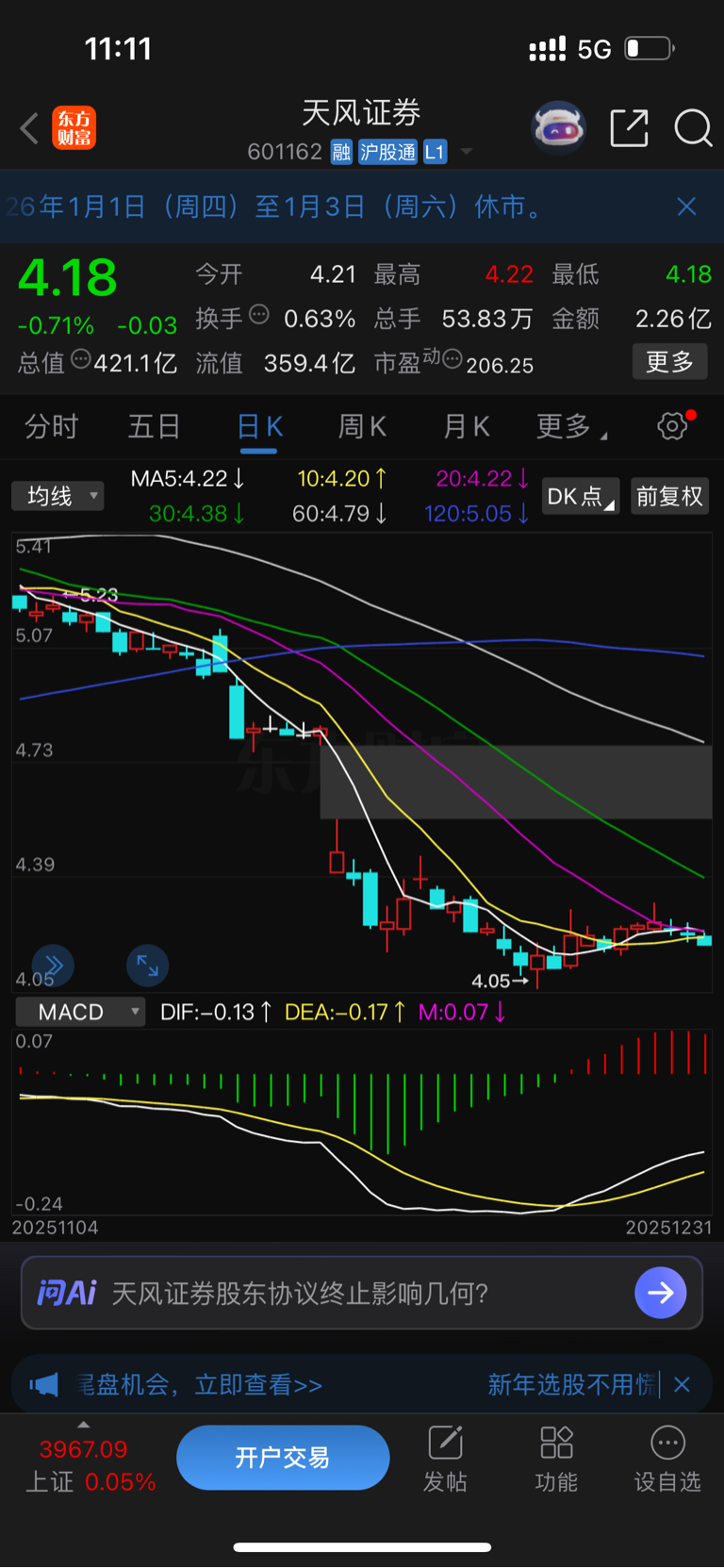724x1568 pixels.
Task: Select the 日K tab
Action: 259,427
